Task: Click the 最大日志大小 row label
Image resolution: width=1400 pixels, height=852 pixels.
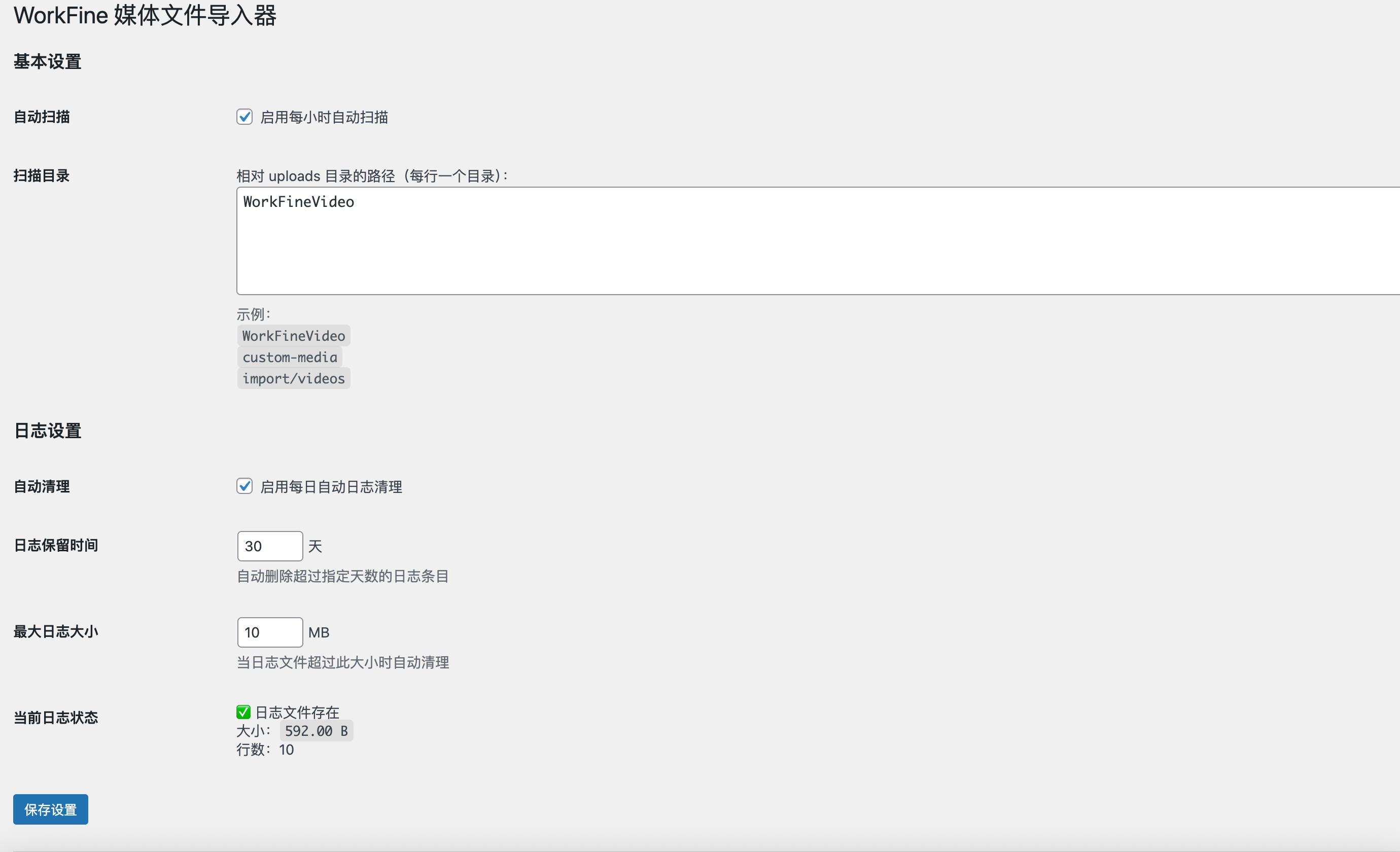Action: point(56,631)
